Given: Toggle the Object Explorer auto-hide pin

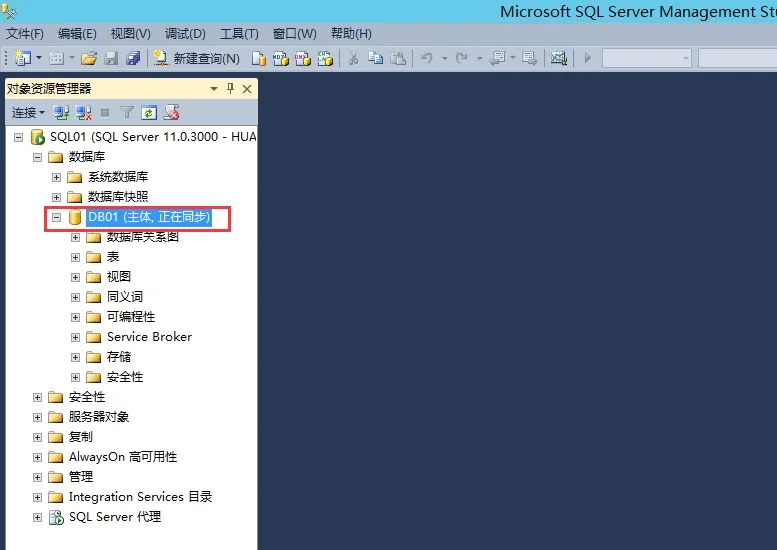Looking at the screenshot, I should 230,88.
